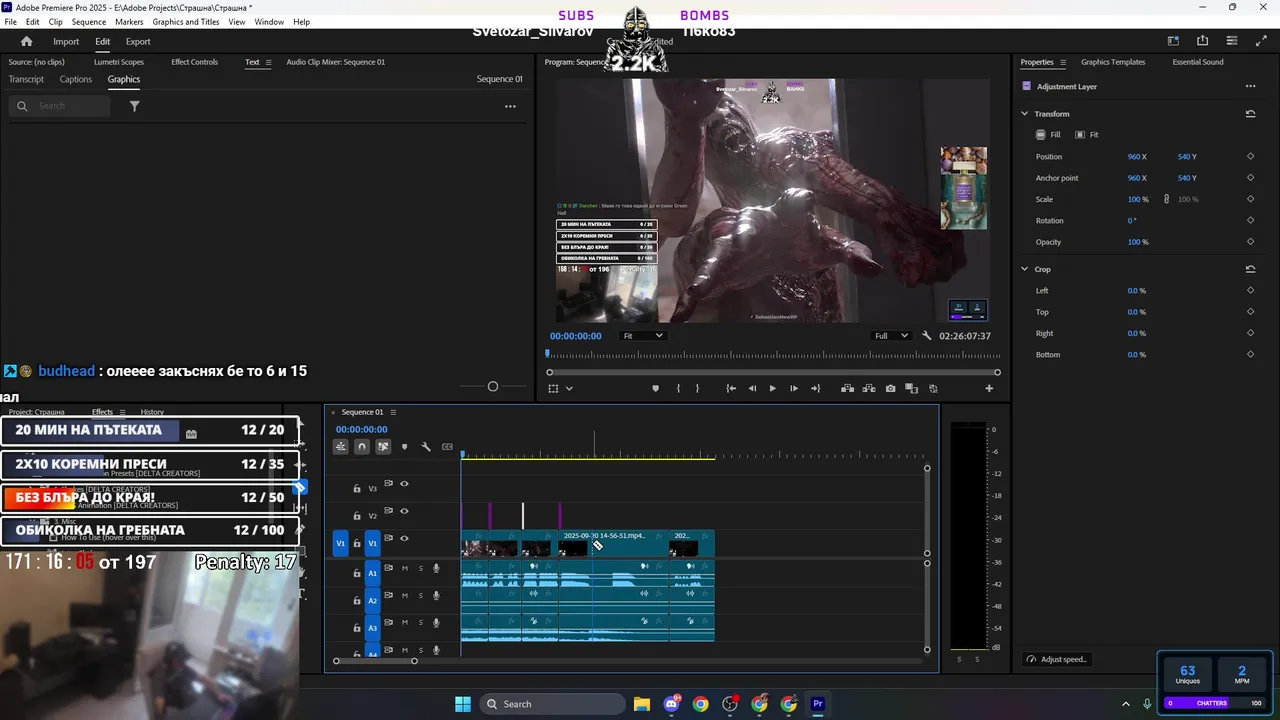
Task: Open the Button Editor plus icon
Action: [x=989, y=388]
